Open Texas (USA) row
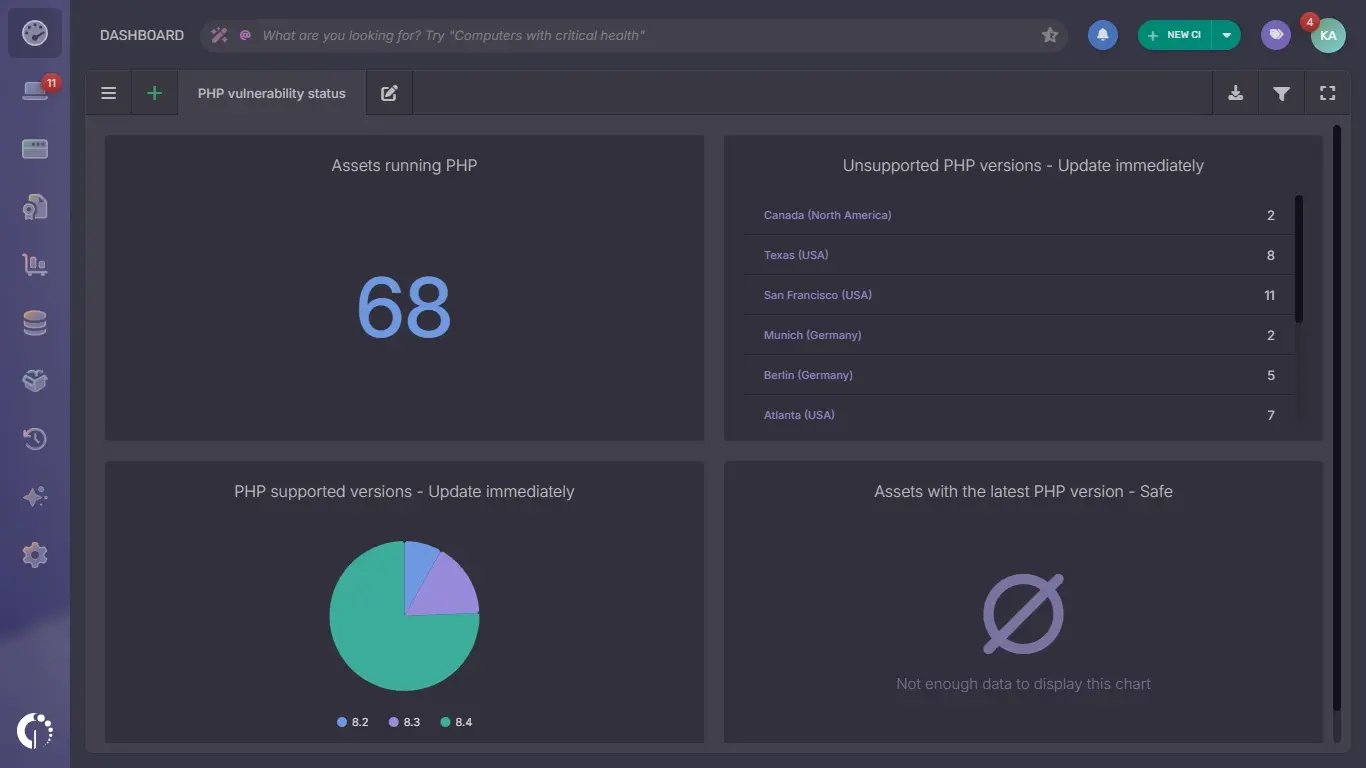The image size is (1366, 768). (x=1019, y=255)
